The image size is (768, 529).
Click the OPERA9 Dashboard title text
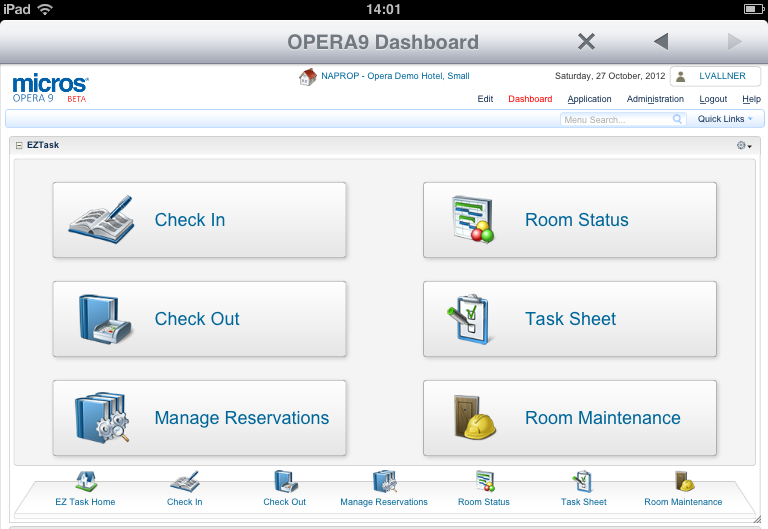point(383,42)
